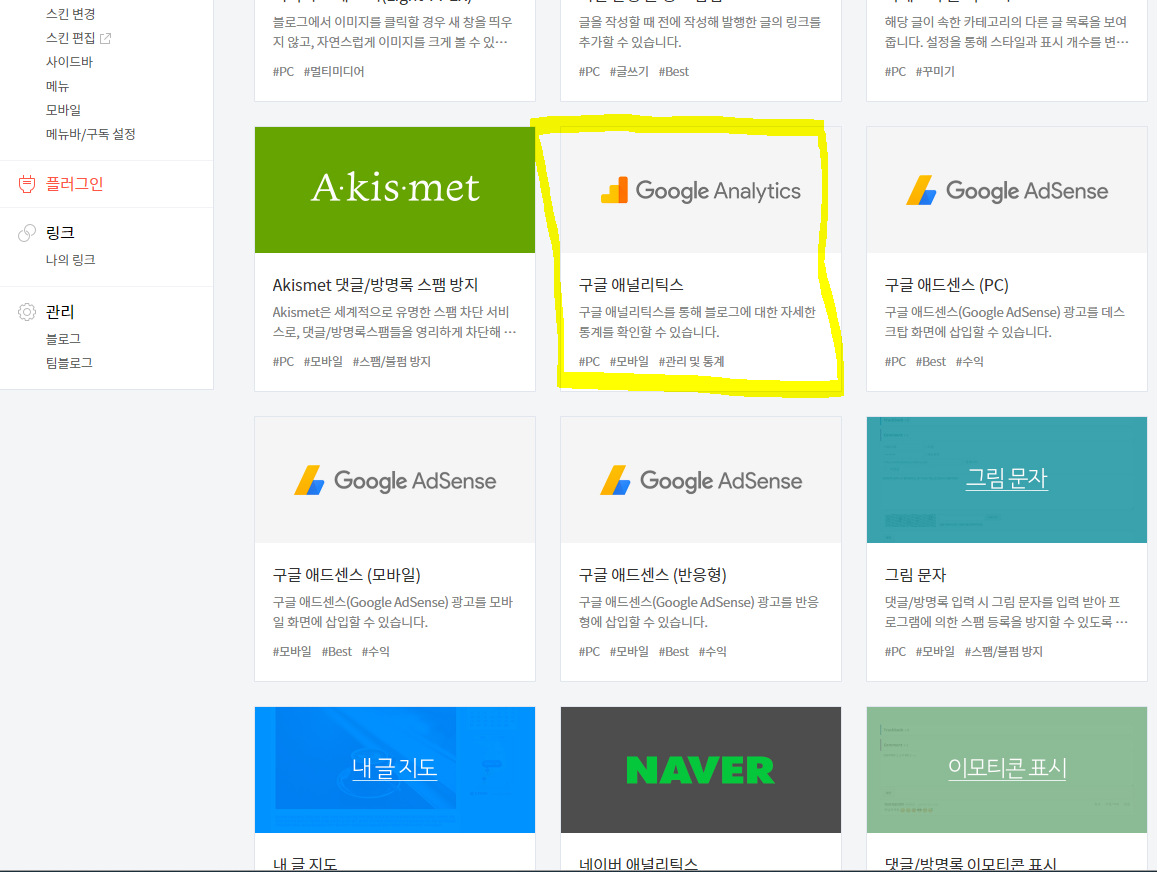The height and width of the screenshot is (872, 1157).
Task: Open the 관리 sidebar section
Action: 60,312
